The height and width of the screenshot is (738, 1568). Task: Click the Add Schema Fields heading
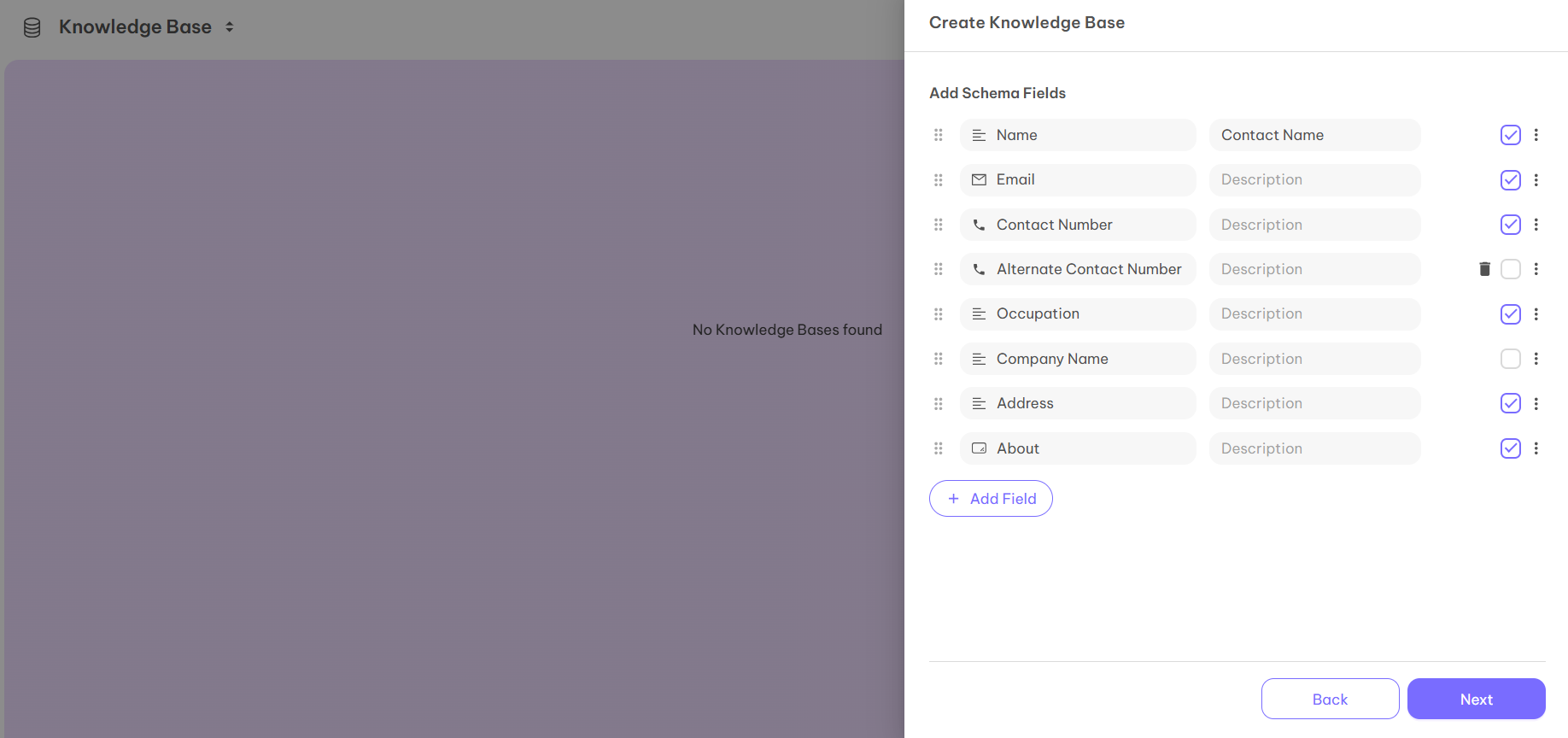point(998,93)
